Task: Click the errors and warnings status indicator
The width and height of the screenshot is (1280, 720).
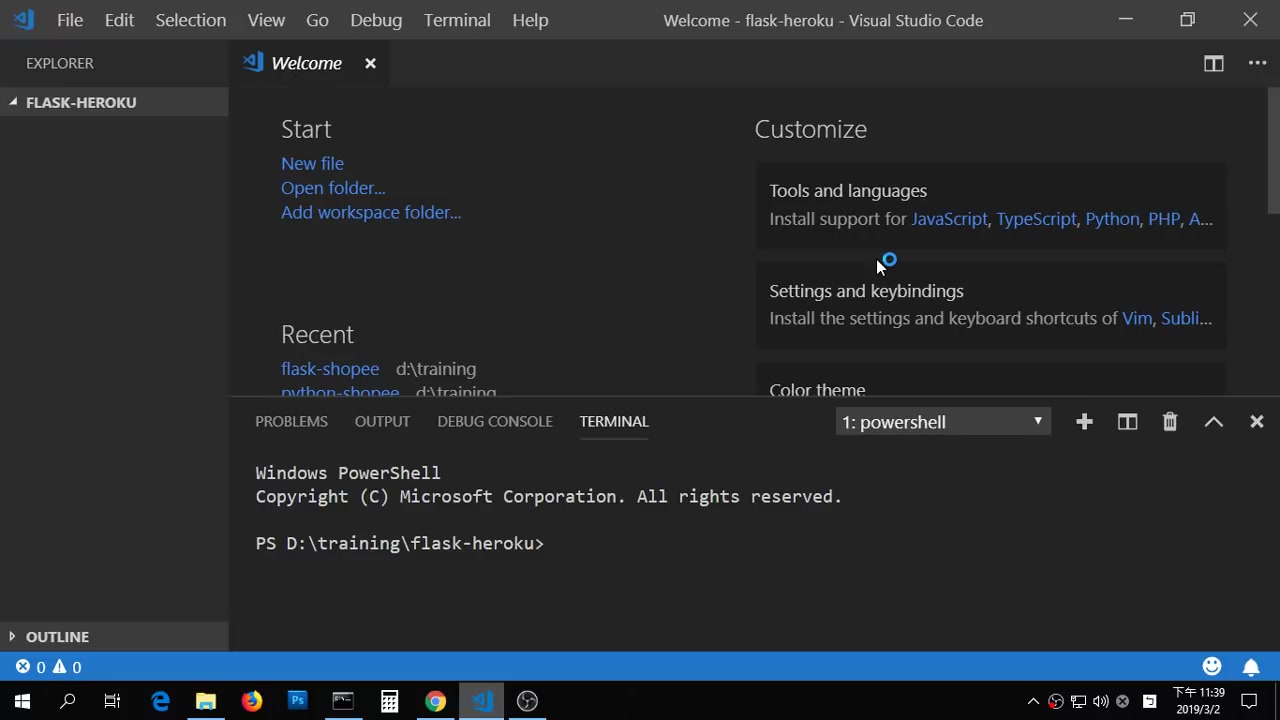Action: click(48, 667)
